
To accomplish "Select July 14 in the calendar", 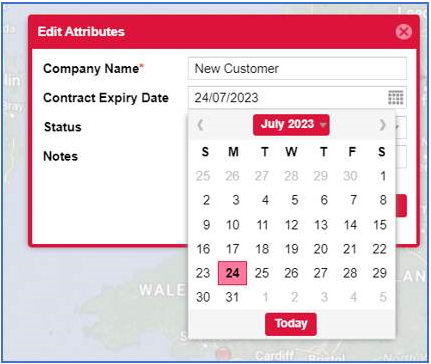I will [x=350, y=225].
